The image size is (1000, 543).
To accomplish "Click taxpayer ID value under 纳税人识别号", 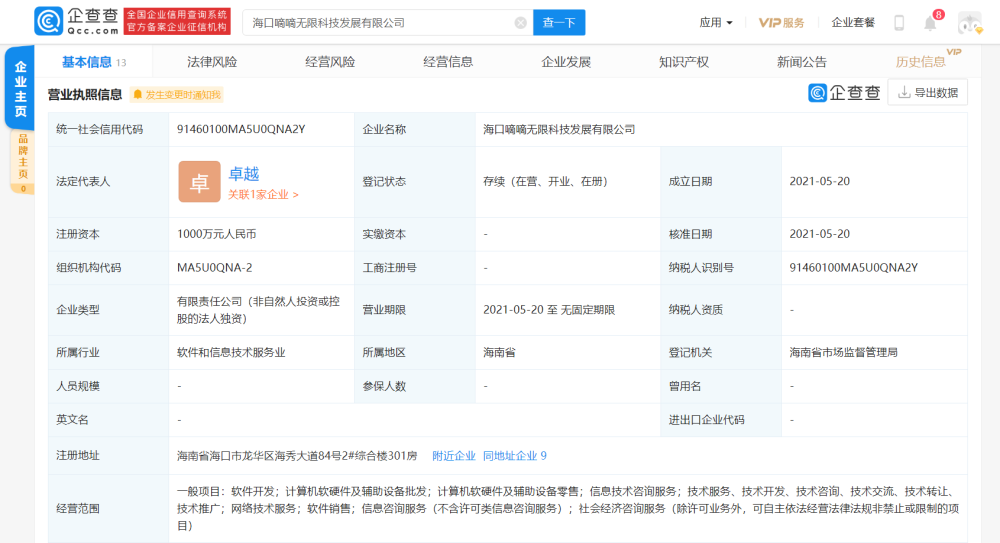I will [853, 267].
